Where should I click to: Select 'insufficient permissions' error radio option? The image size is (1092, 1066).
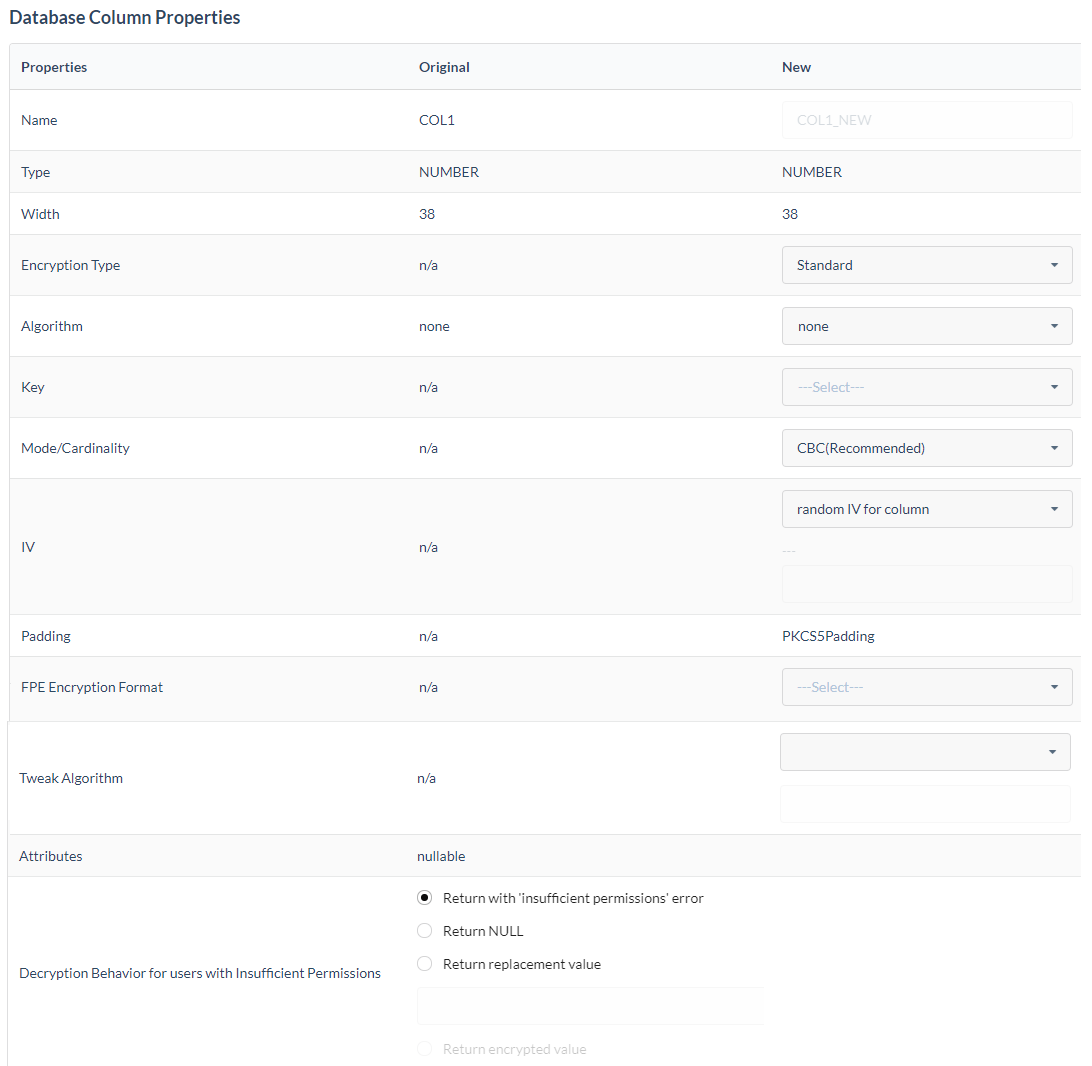[x=425, y=898]
